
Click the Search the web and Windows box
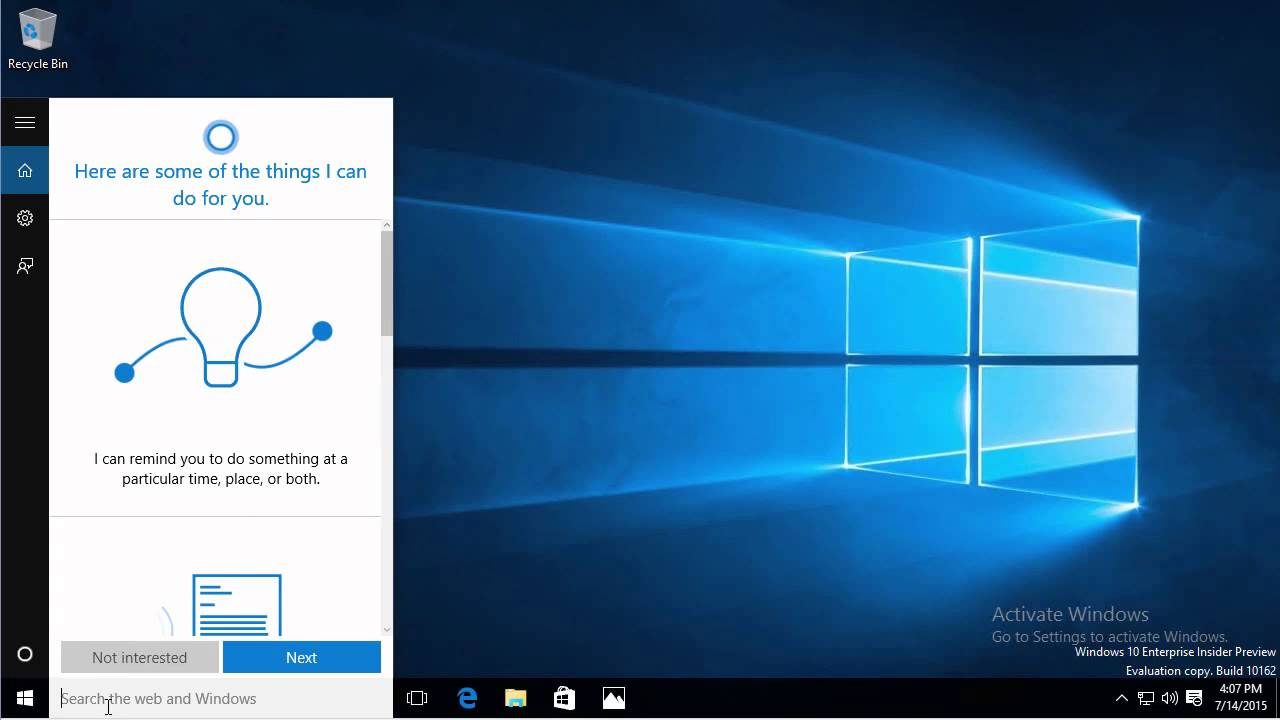click(221, 698)
